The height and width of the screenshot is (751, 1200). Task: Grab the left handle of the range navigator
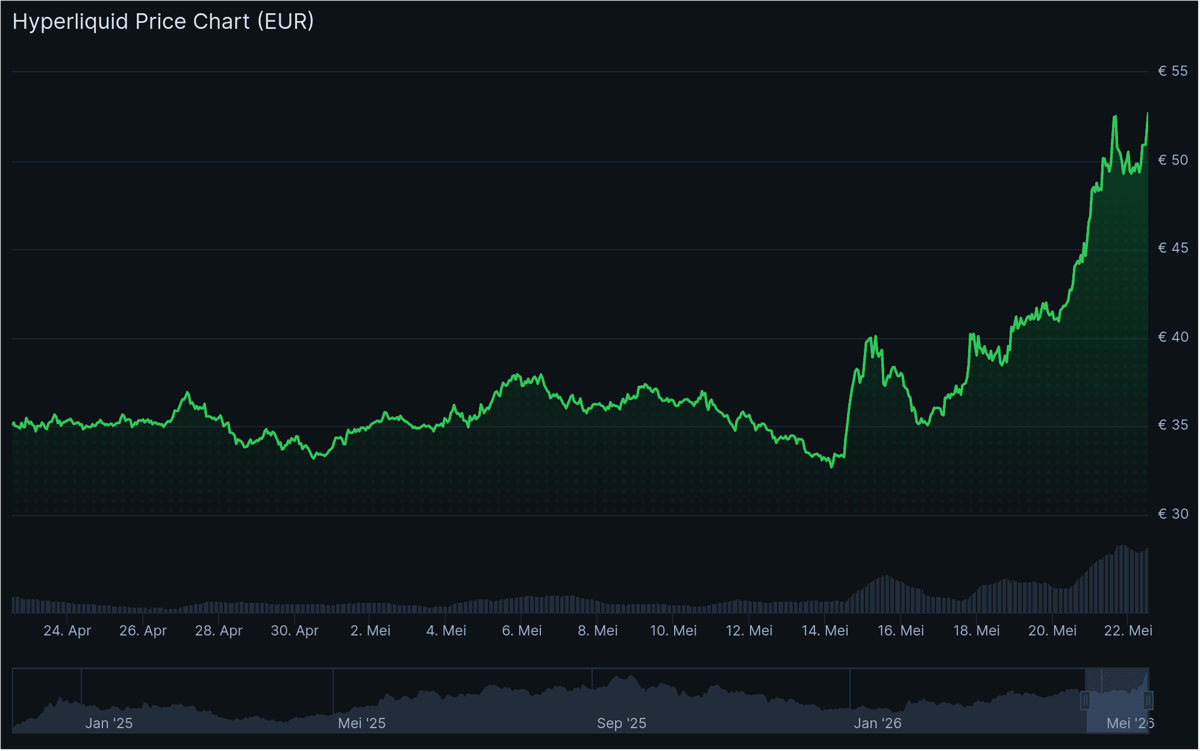[x=1085, y=701]
